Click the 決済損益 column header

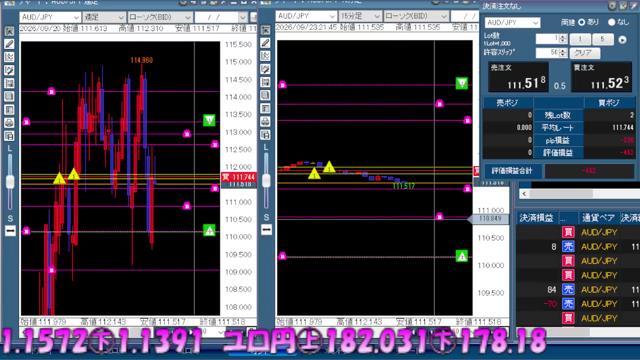(536, 218)
